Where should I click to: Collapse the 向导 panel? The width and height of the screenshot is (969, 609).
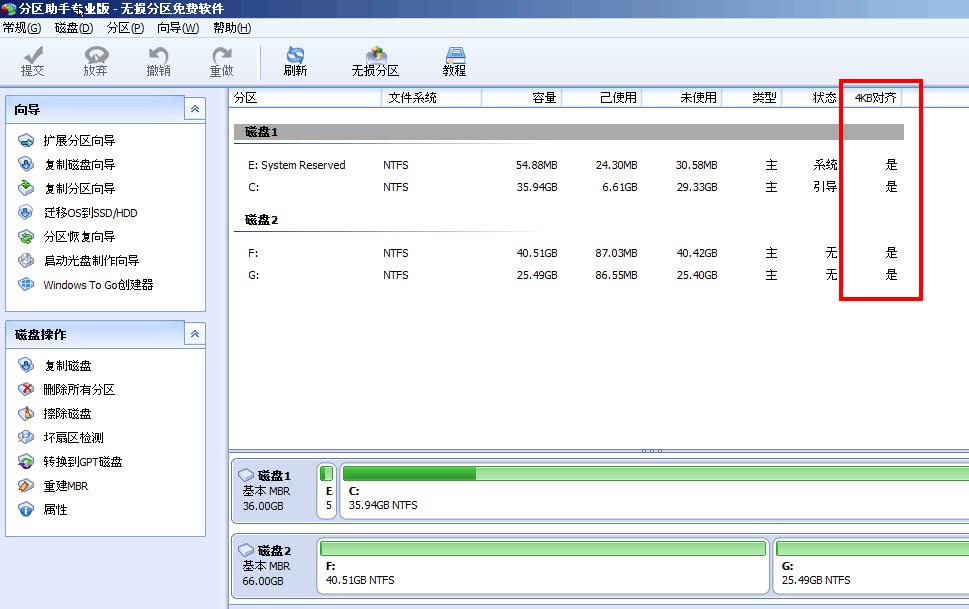tap(194, 108)
